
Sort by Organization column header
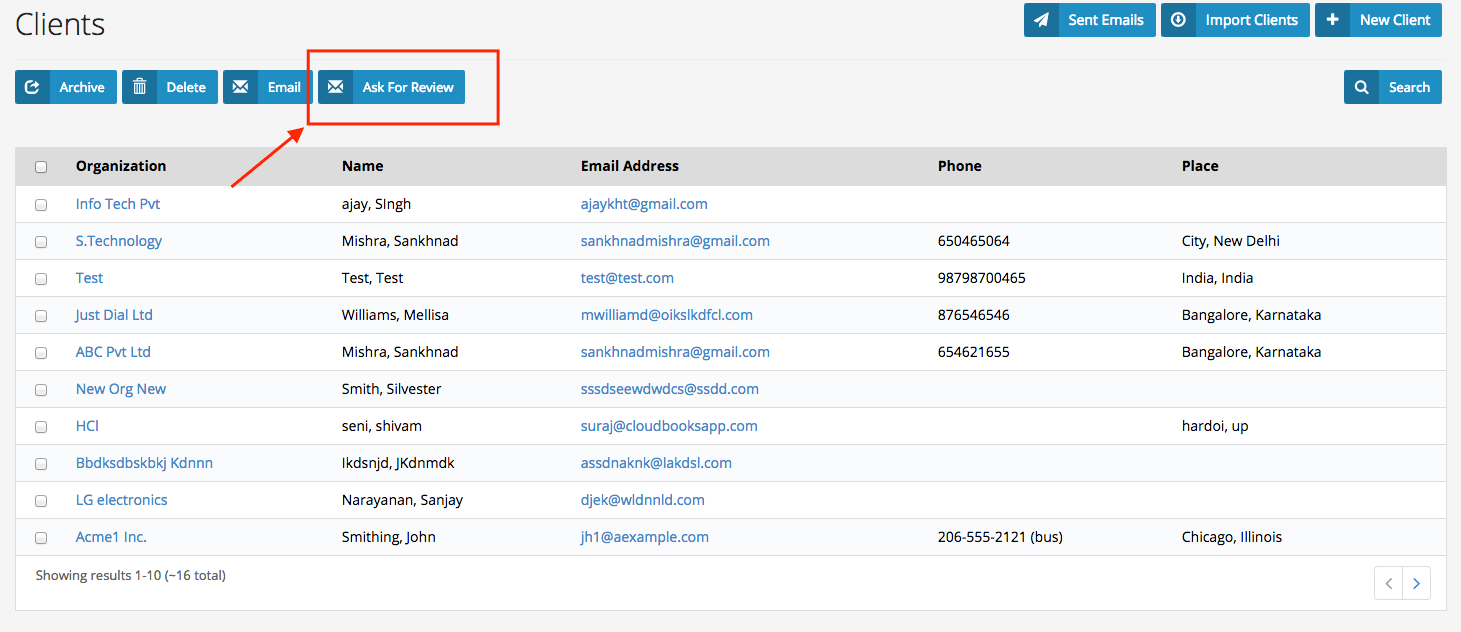(121, 166)
